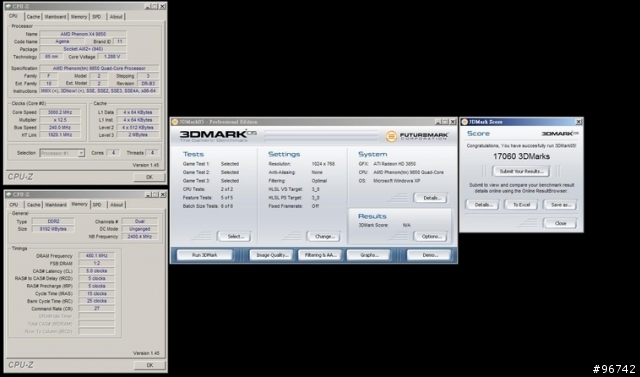Open the Graphs... tool

pyautogui.click(x=369, y=255)
